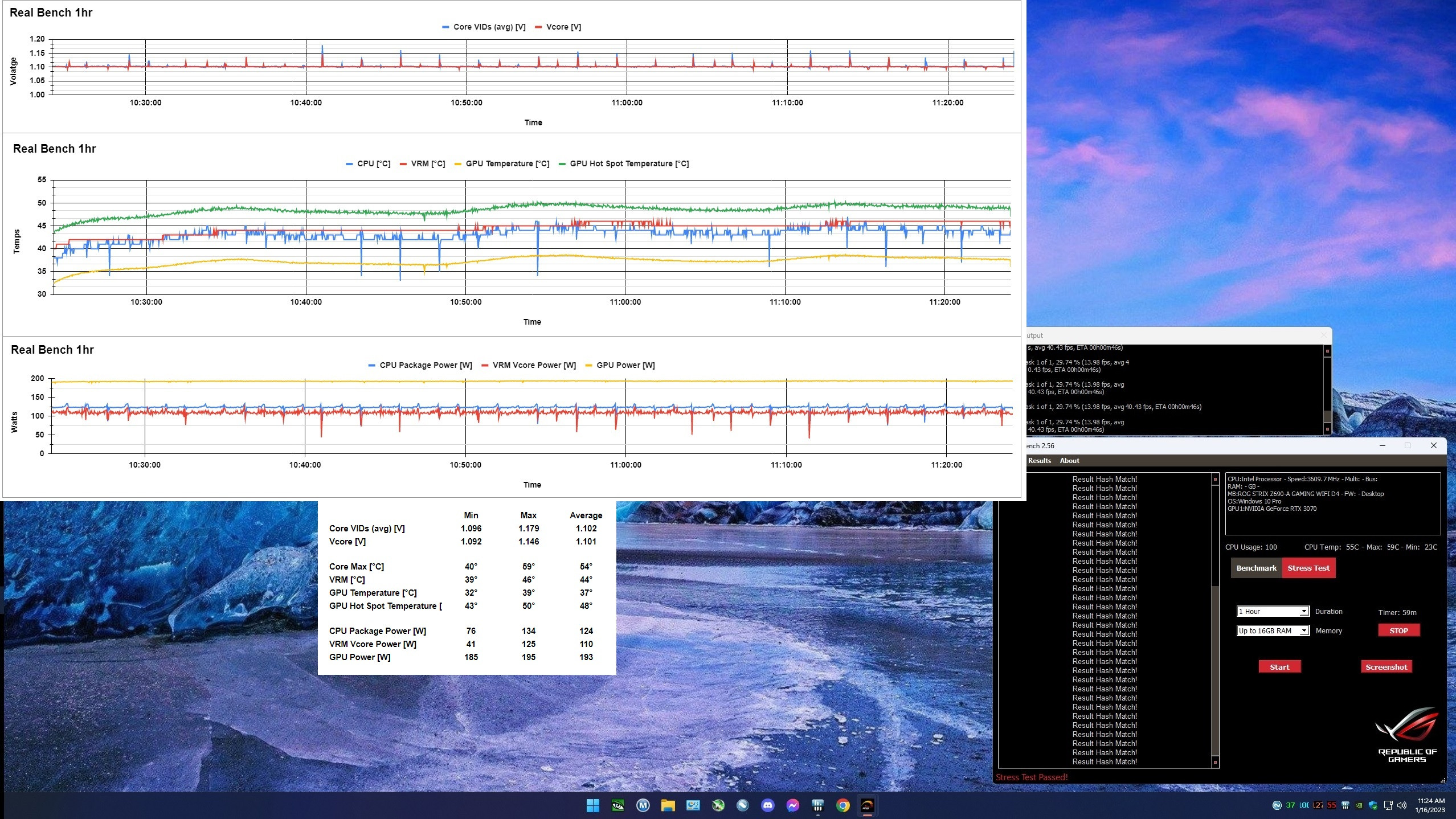The image size is (1456, 819).
Task: Open the Results menu
Action: click(x=1039, y=461)
